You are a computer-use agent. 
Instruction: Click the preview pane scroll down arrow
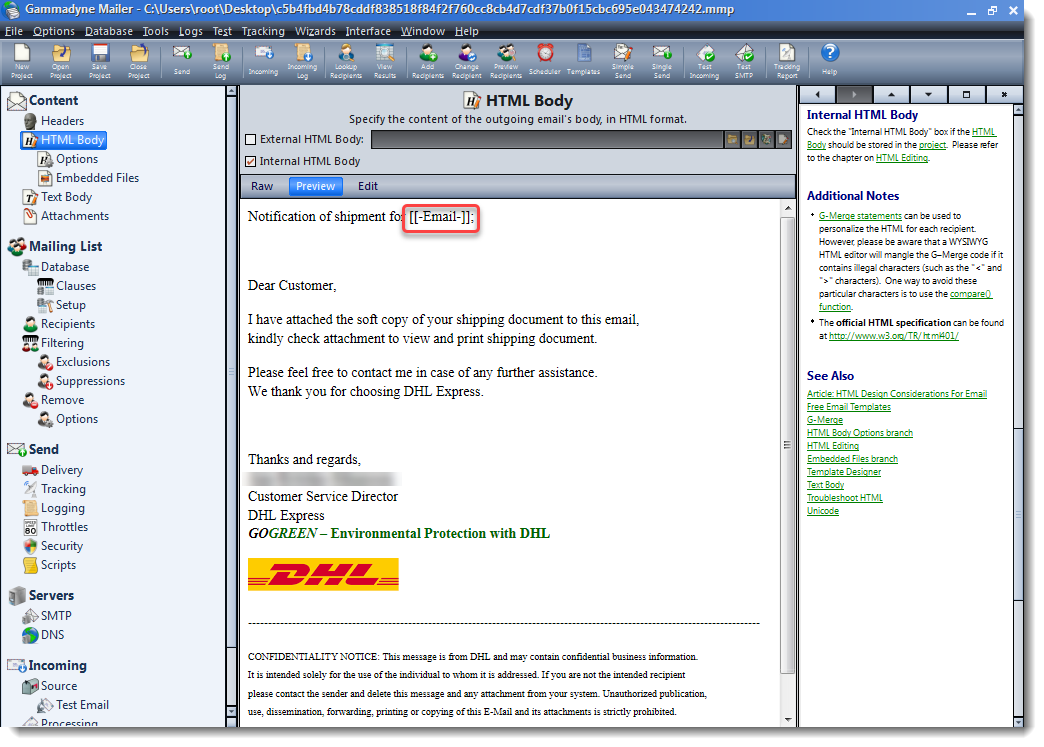click(x=788, y=720)
